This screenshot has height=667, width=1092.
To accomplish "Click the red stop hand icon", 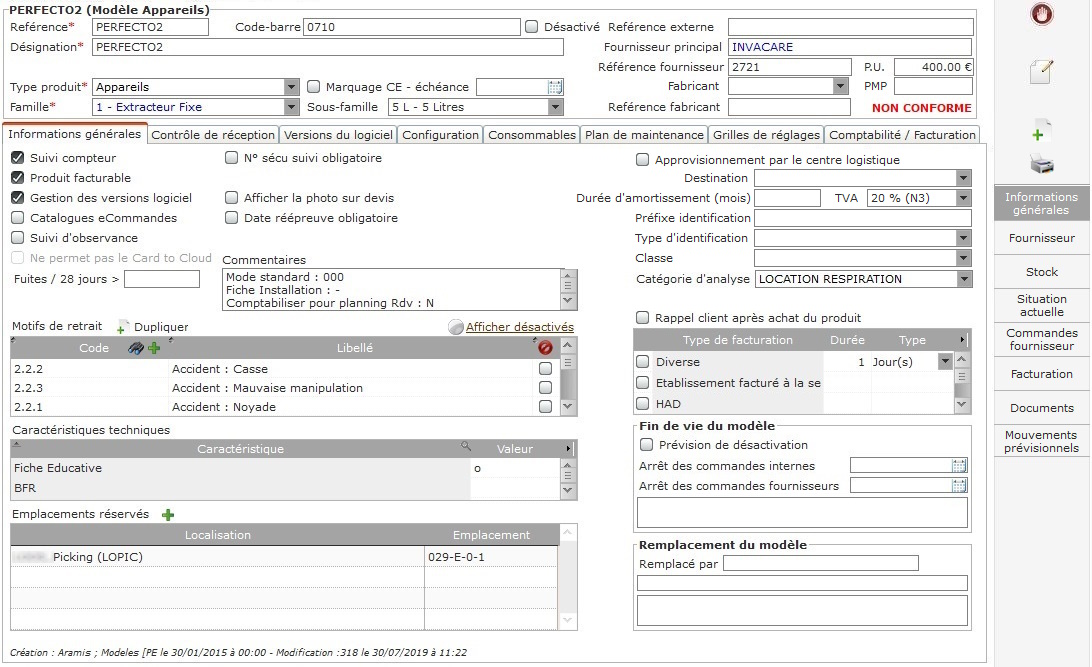I will pyautogui.click(x=1042, y=13).
